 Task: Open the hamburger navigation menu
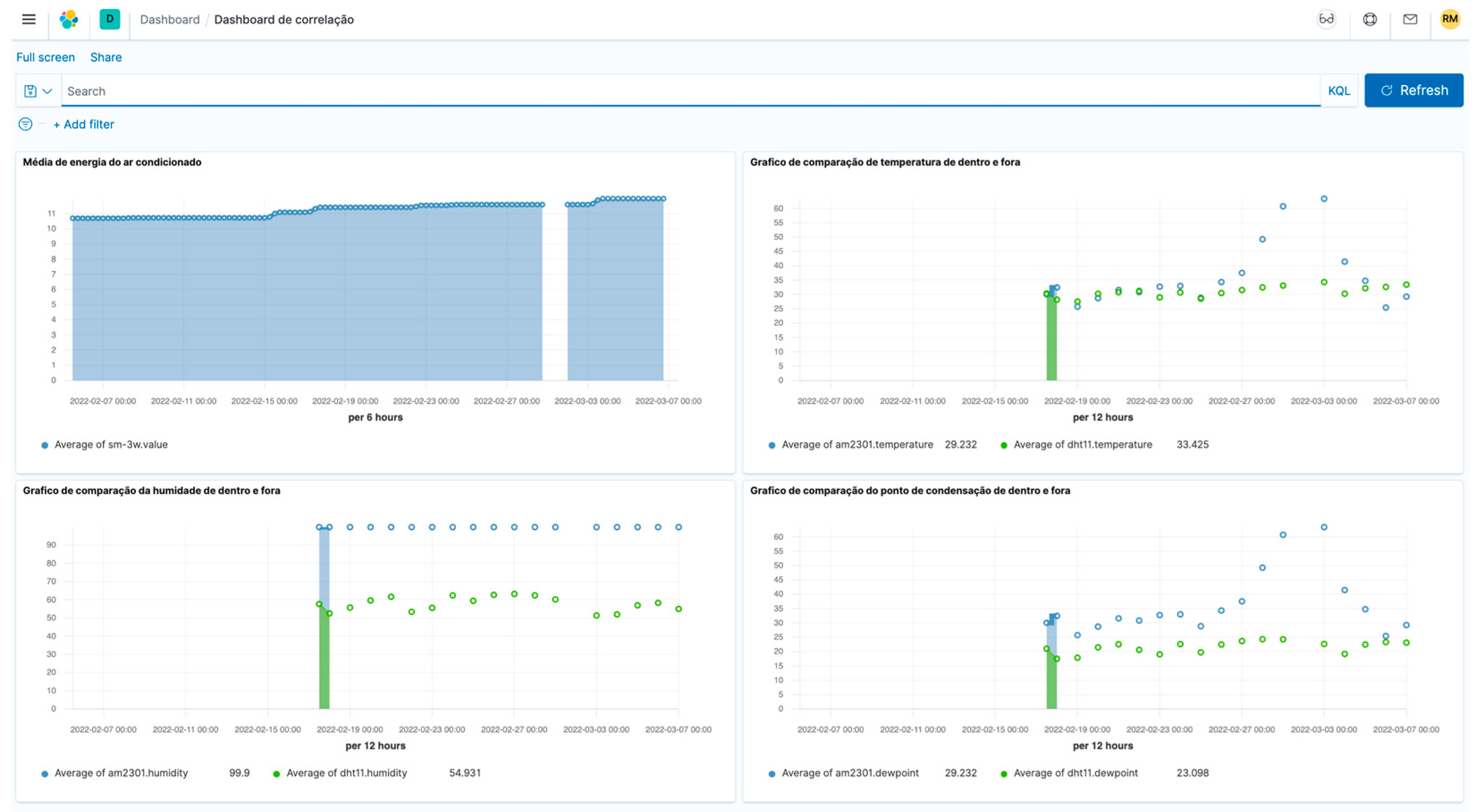point(29,20)
